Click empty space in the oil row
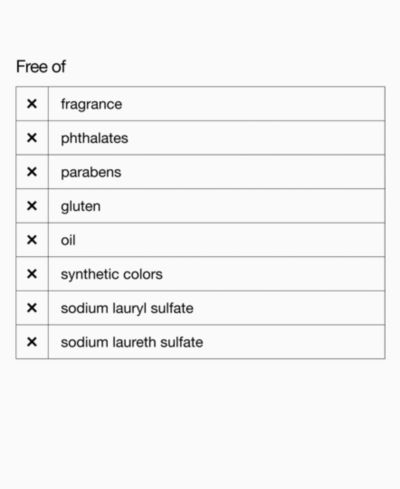400x489 pixels. click(230, 240)
